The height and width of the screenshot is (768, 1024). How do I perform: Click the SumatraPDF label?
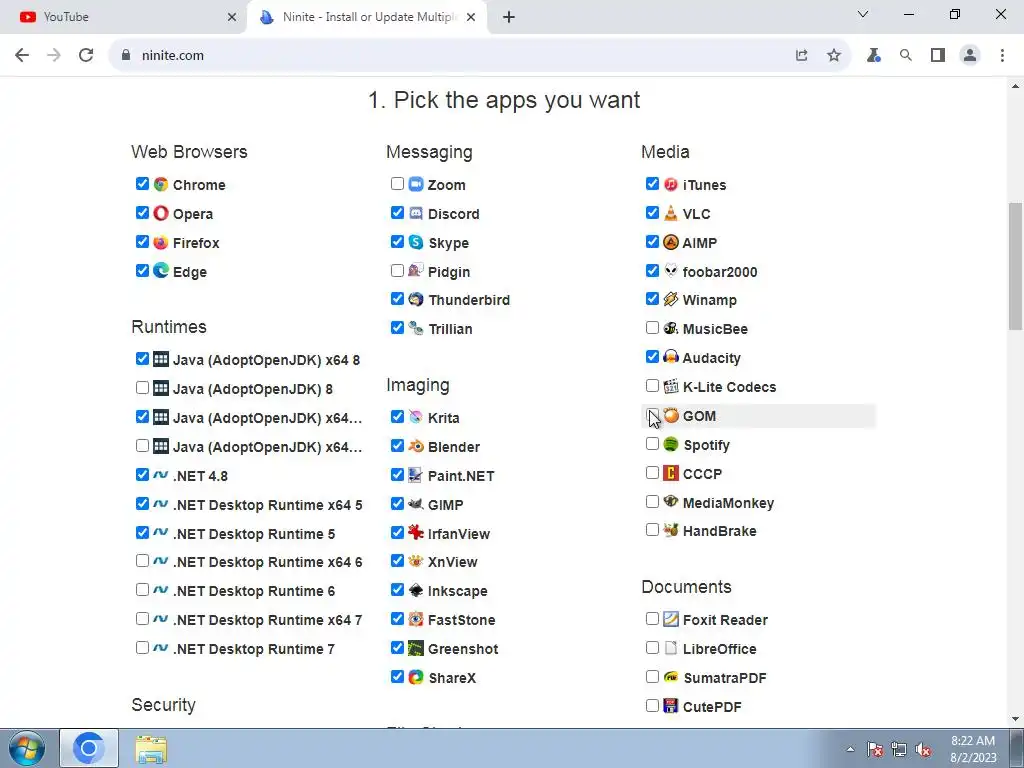click(724, 678)
